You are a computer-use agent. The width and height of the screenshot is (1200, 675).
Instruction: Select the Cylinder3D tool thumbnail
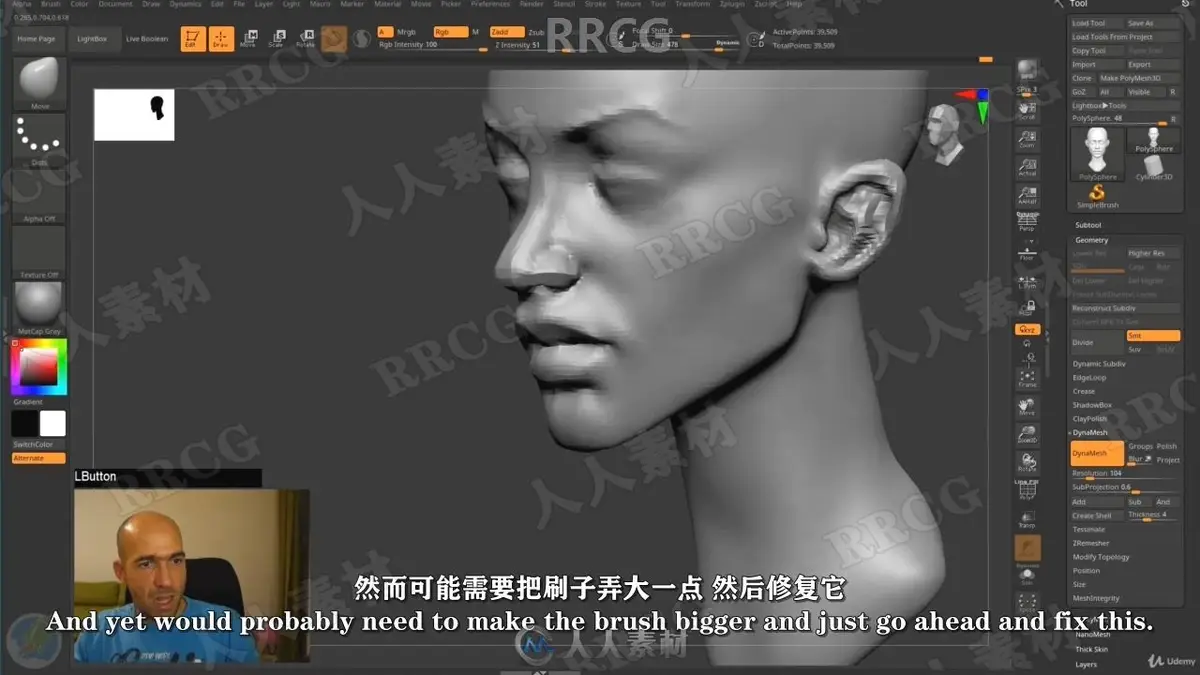click(1154, 167)
